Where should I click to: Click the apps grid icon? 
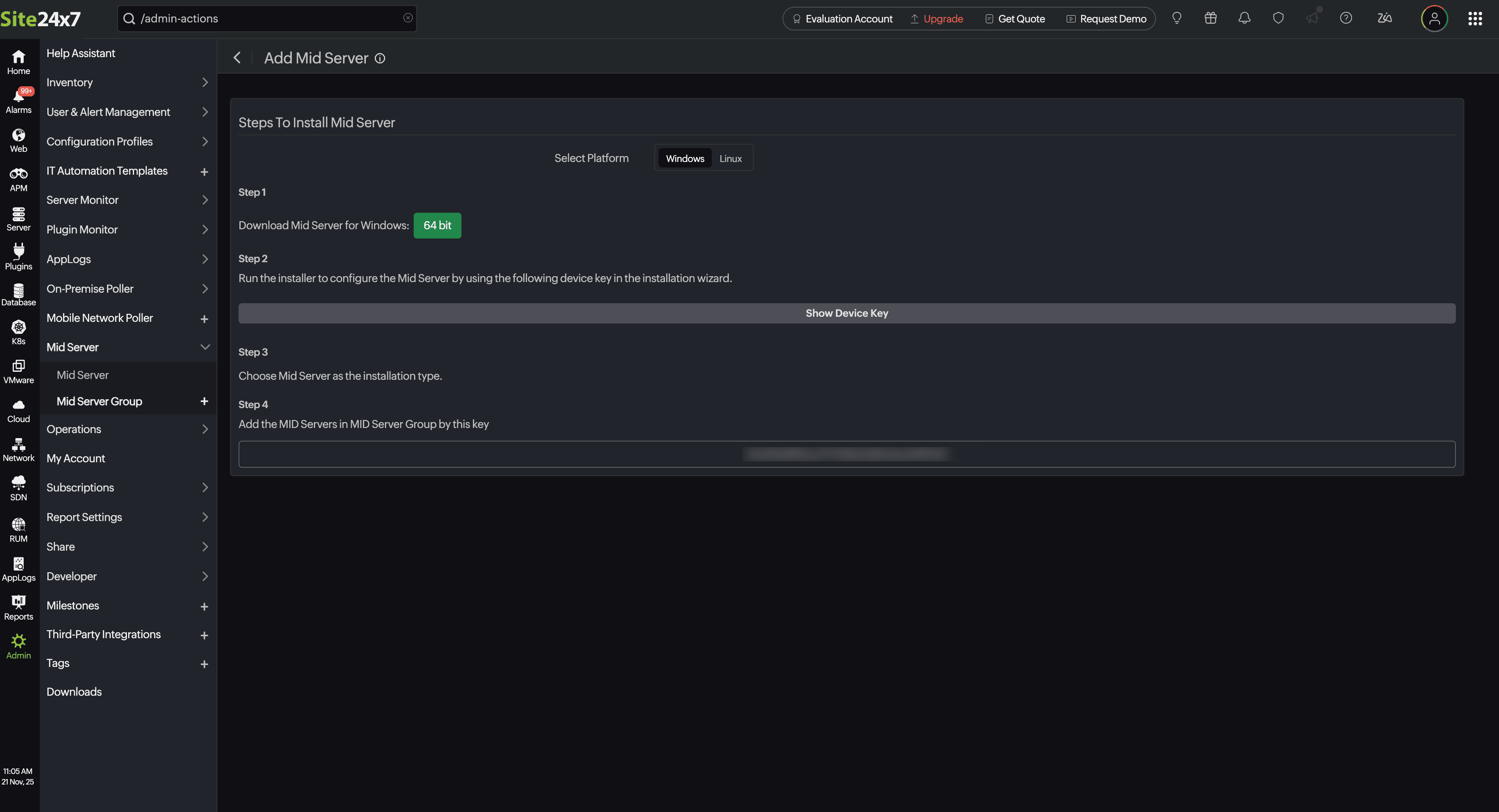(x=1474, y=19)
